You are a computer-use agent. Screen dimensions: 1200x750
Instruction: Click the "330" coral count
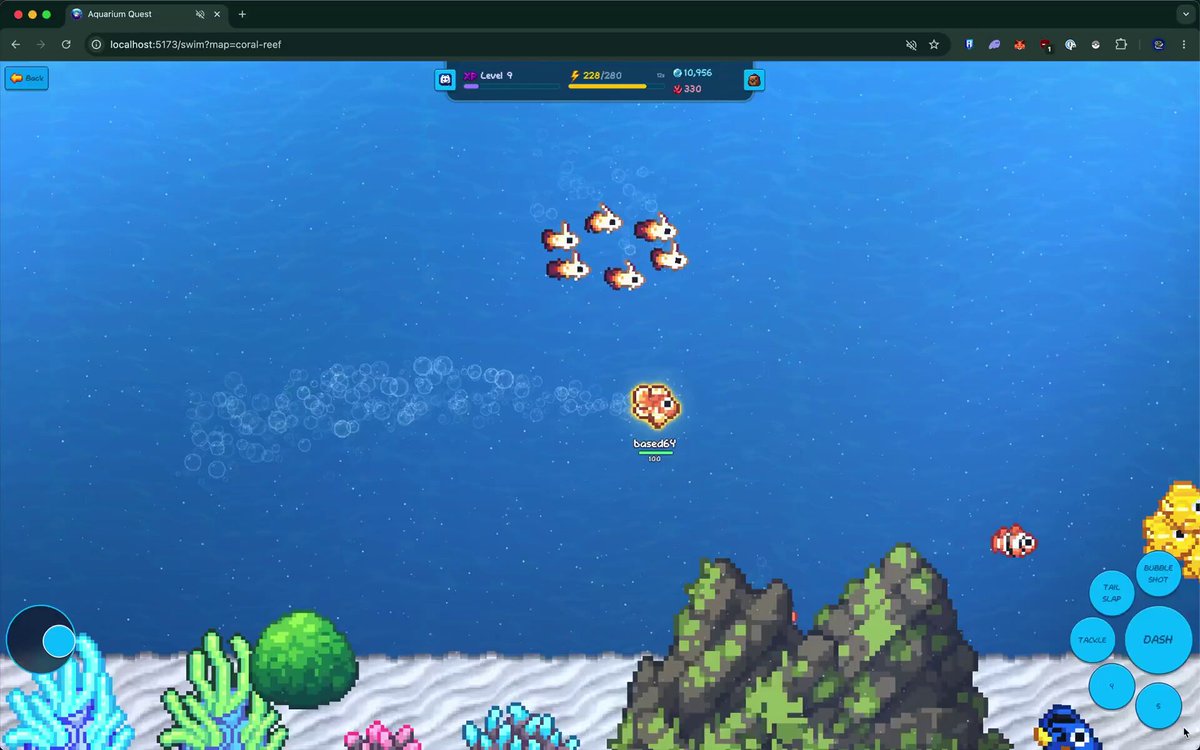[692, 89]
